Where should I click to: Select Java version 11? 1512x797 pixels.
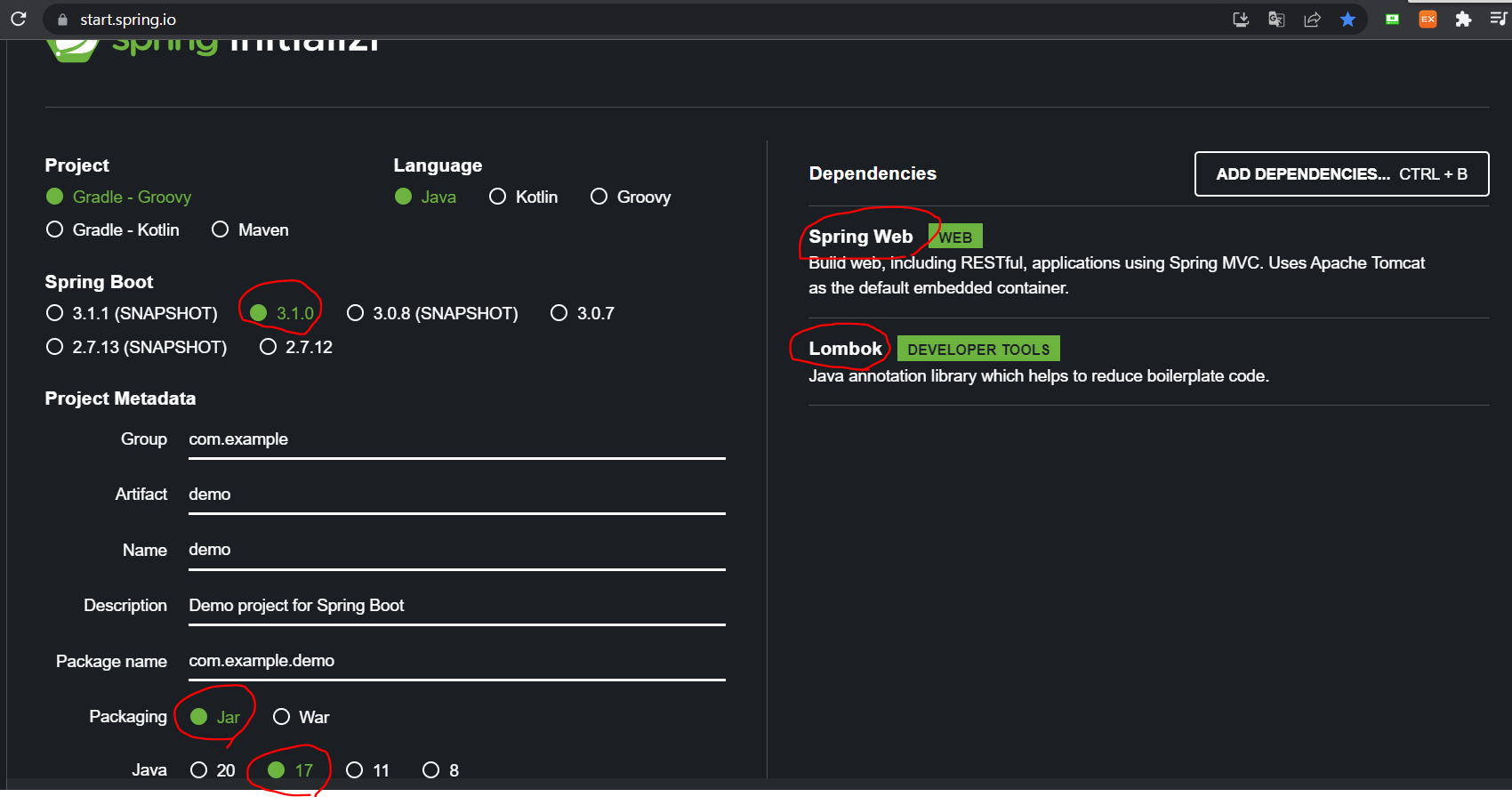[368, 770]
